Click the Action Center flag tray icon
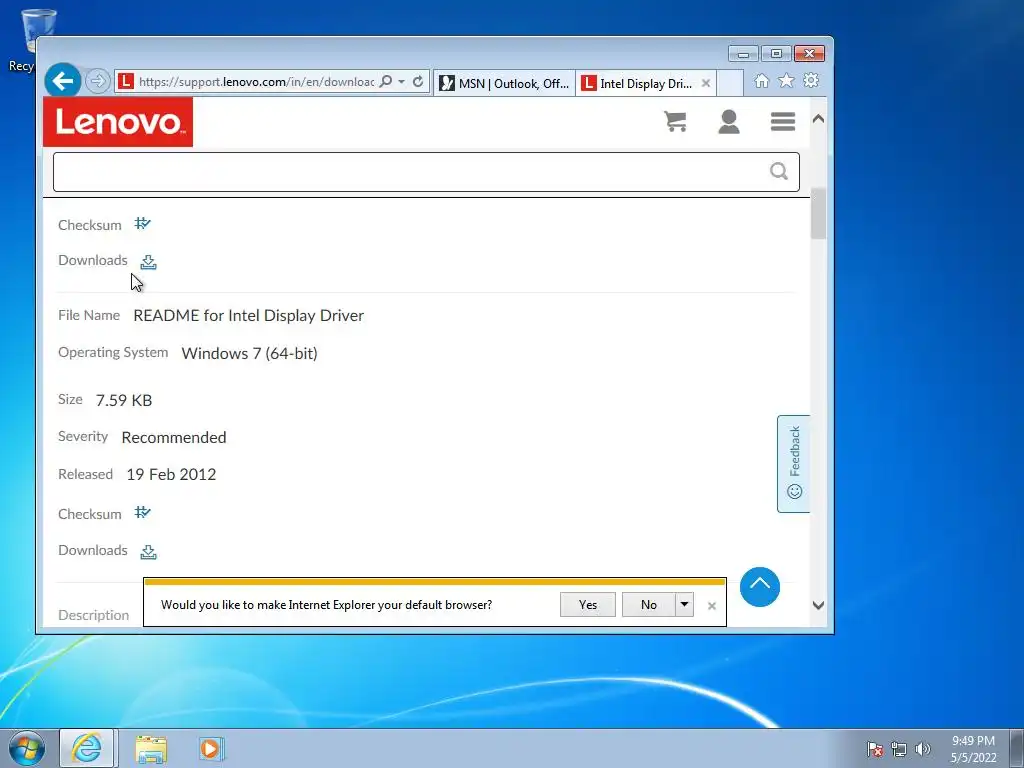This screenshot has height=768, width=1024. (x=874, y=749)
